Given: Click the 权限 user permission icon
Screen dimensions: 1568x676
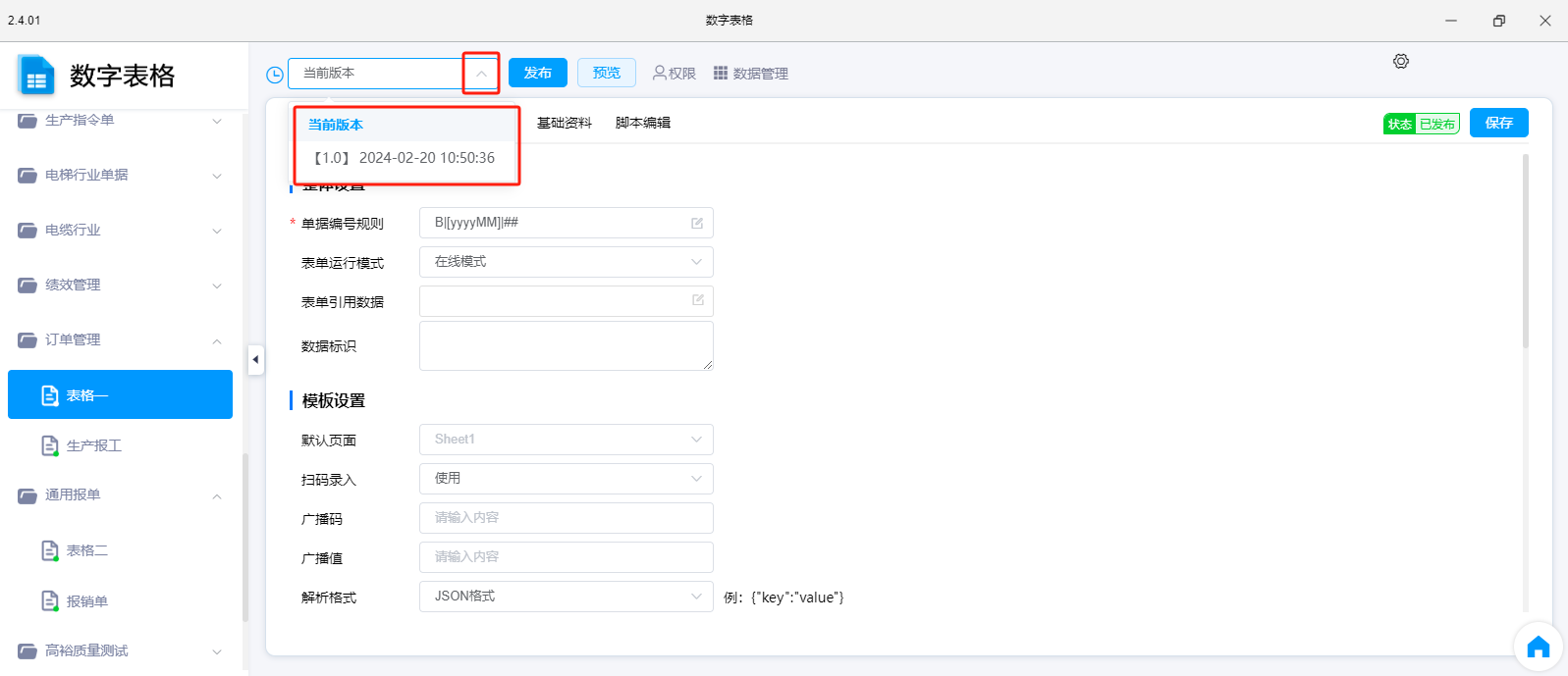Looking at the screenshot, I should click(x=660, y=73).
